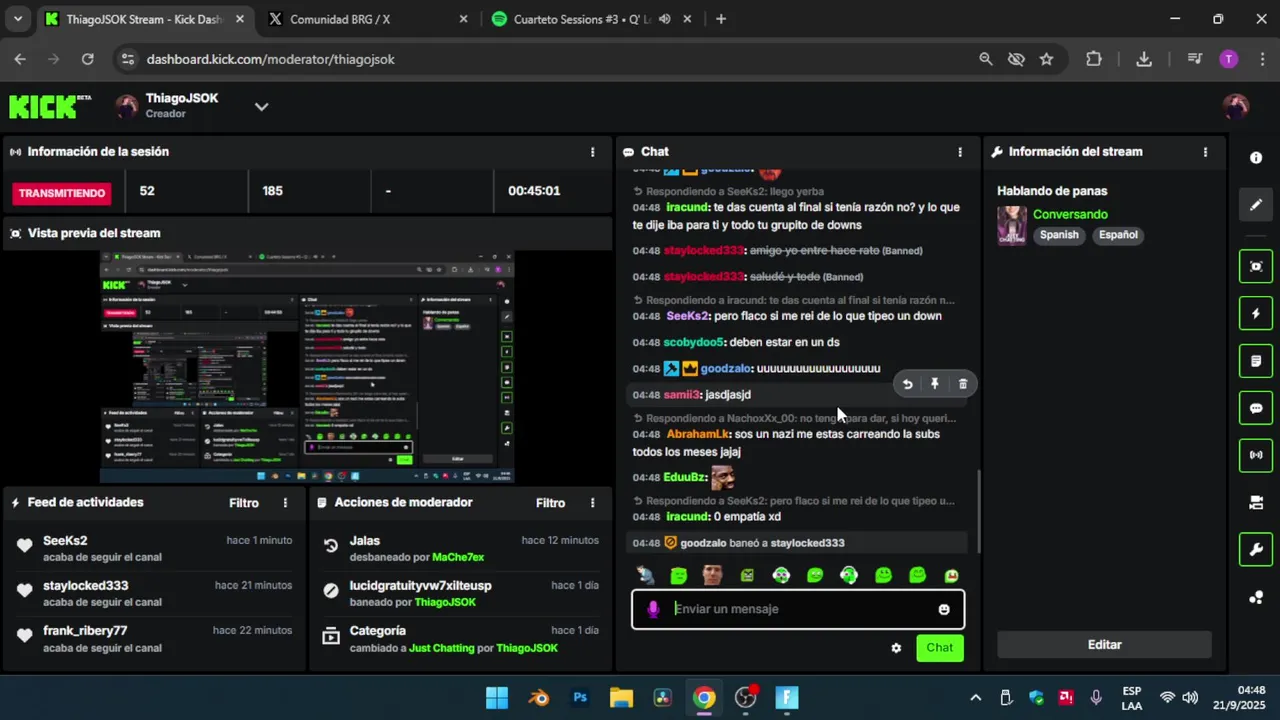Open the Chat panel options menu

[960, 152]
